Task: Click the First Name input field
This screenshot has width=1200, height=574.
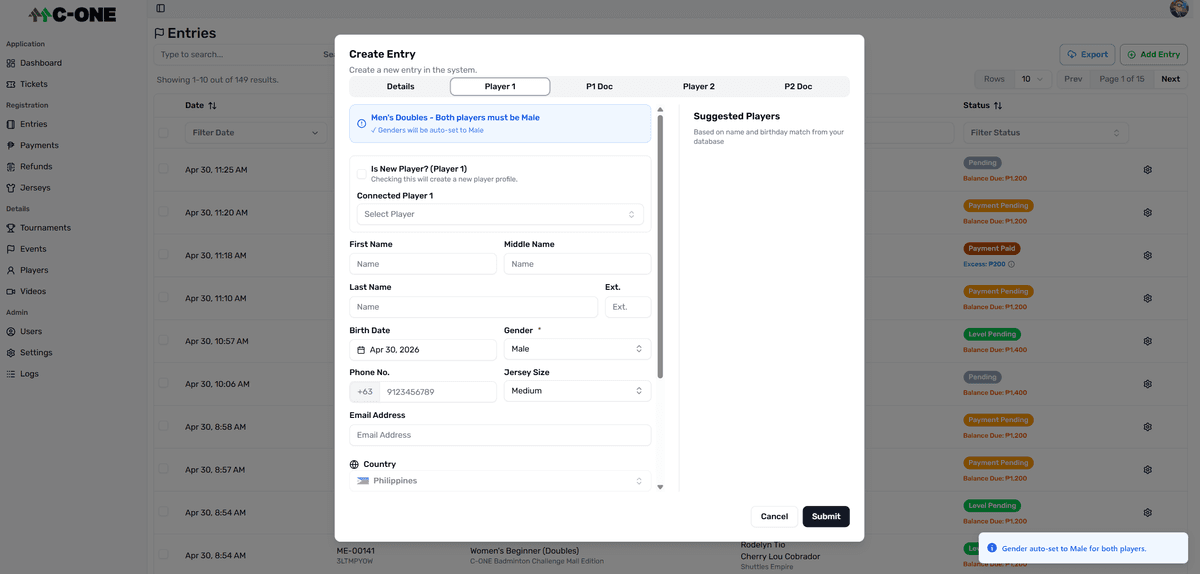Action: [x=423, y=264]
